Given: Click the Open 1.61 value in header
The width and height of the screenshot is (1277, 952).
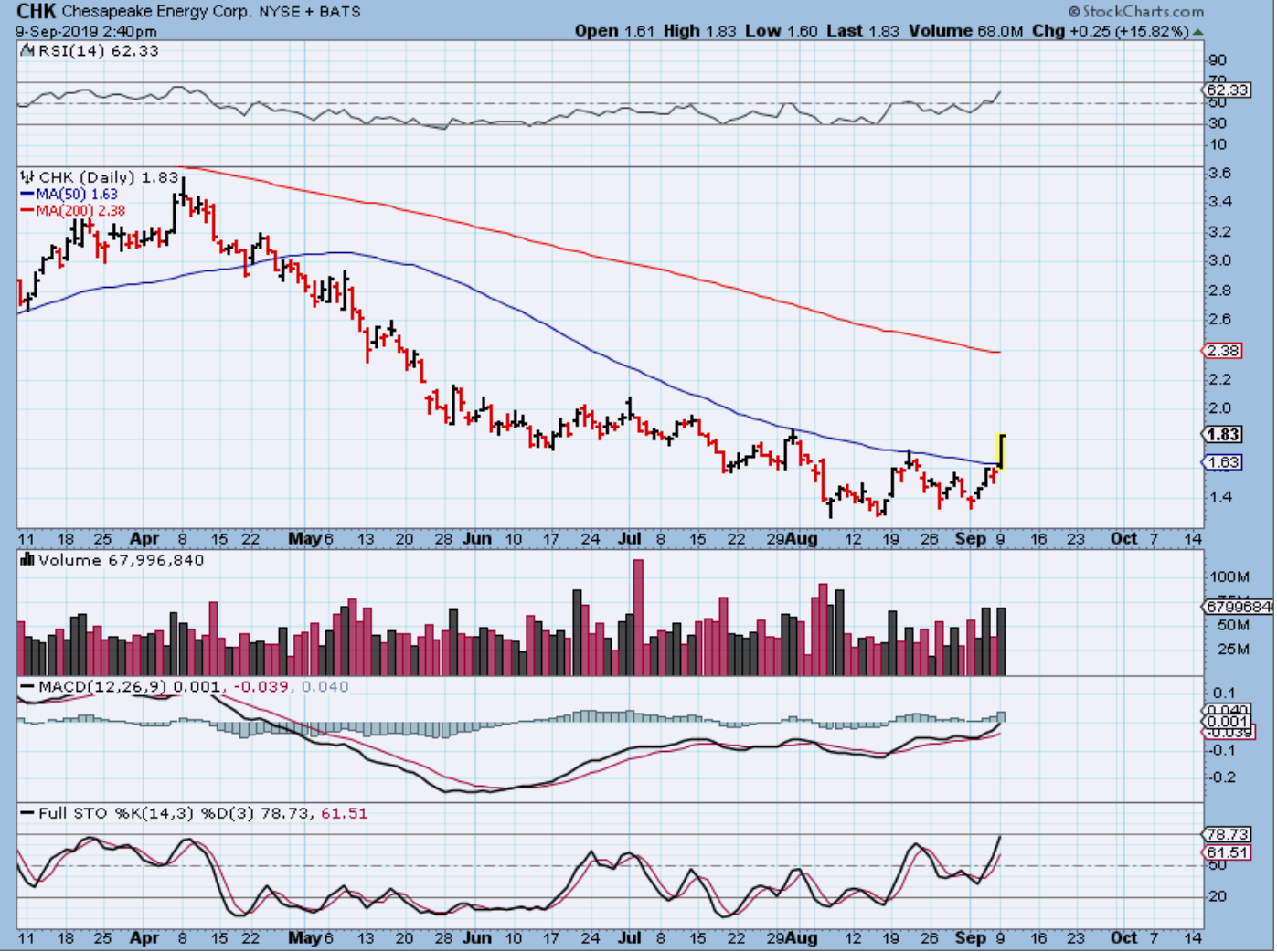Looking at the screenshot, I should point(614,31).
